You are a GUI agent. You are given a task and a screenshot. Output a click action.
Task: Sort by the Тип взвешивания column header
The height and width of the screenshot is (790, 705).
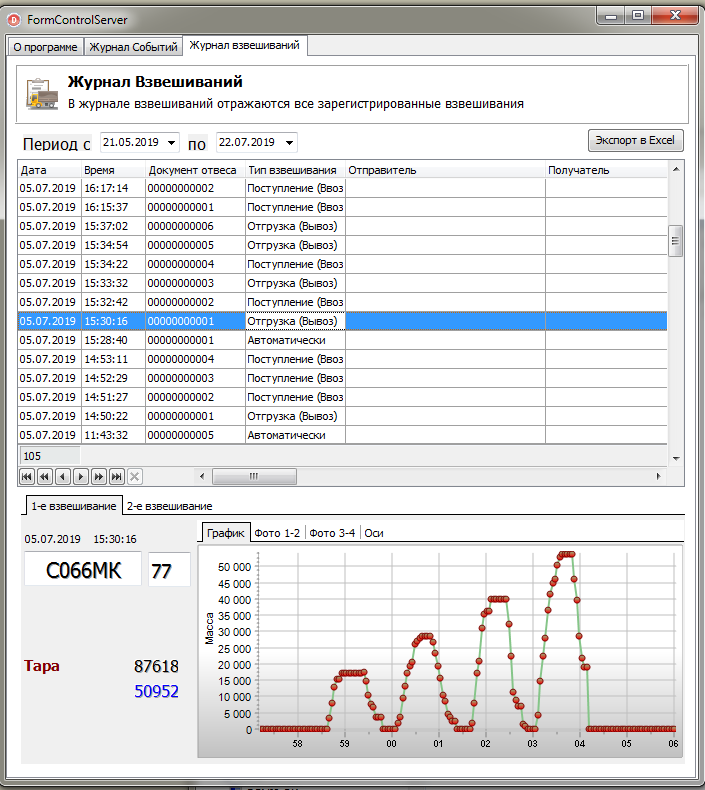pos(295,170)
